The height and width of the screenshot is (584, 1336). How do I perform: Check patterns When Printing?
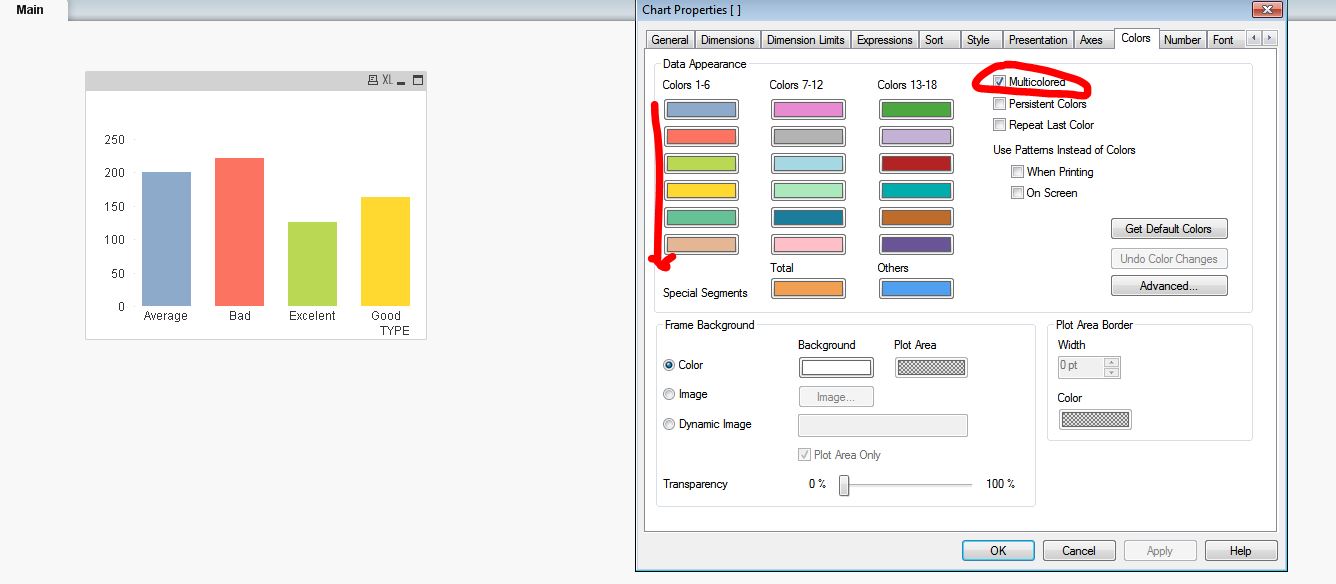[x=1017, y=172]
